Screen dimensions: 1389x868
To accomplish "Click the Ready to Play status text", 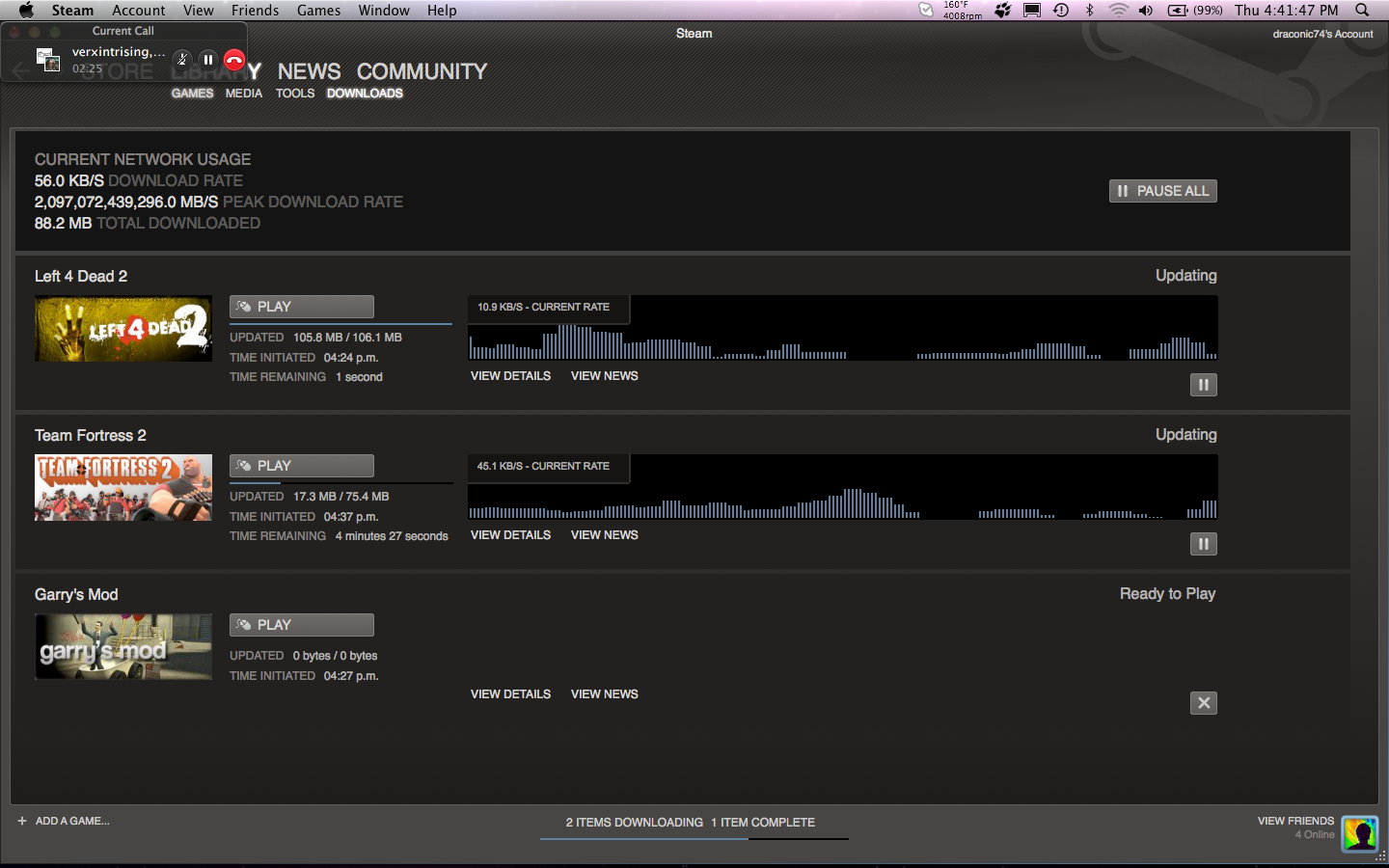I will 1167,594.
